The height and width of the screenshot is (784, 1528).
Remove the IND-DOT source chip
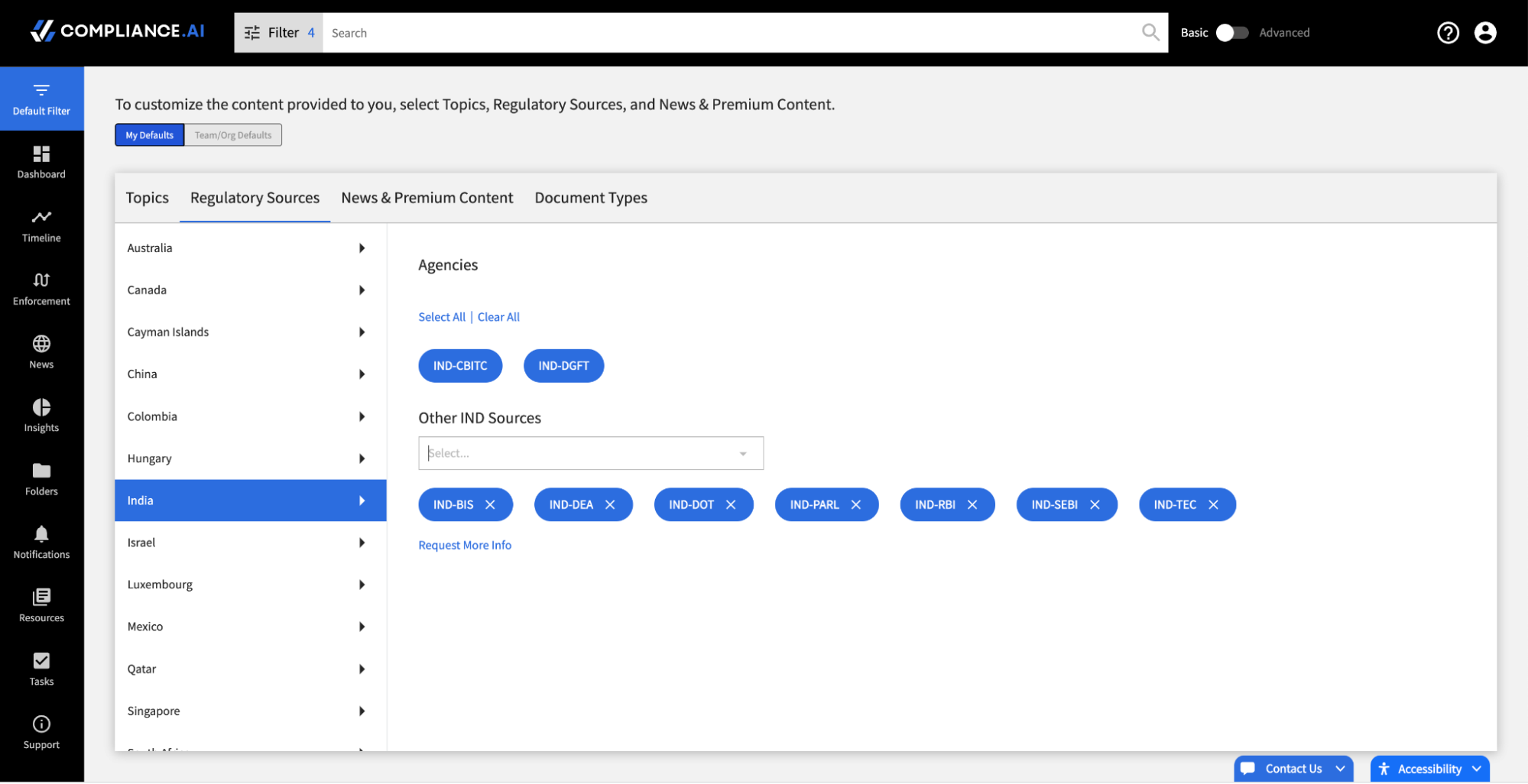pos(731,505)
